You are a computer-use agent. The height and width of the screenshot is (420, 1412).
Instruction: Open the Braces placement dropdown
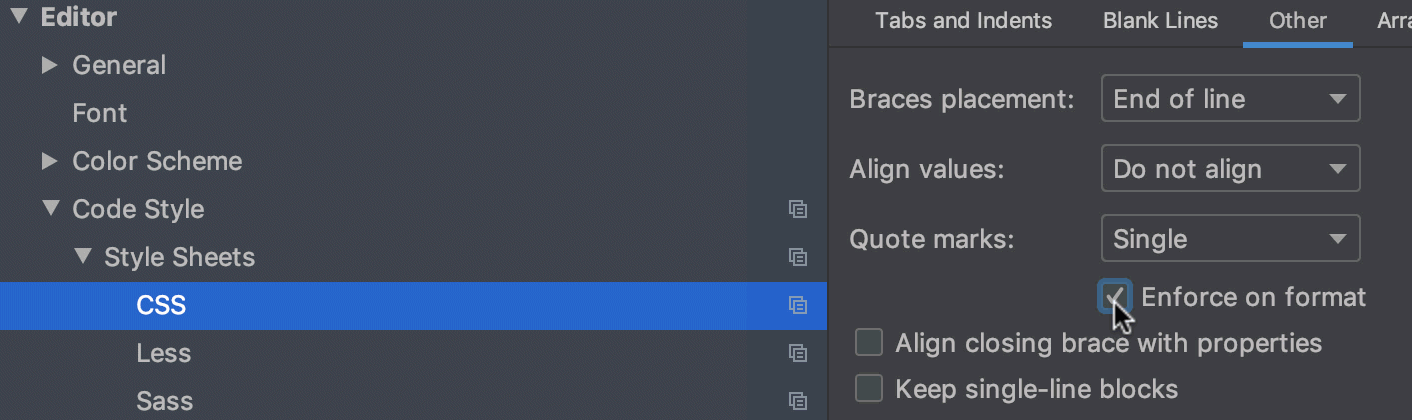(1230, 99)
